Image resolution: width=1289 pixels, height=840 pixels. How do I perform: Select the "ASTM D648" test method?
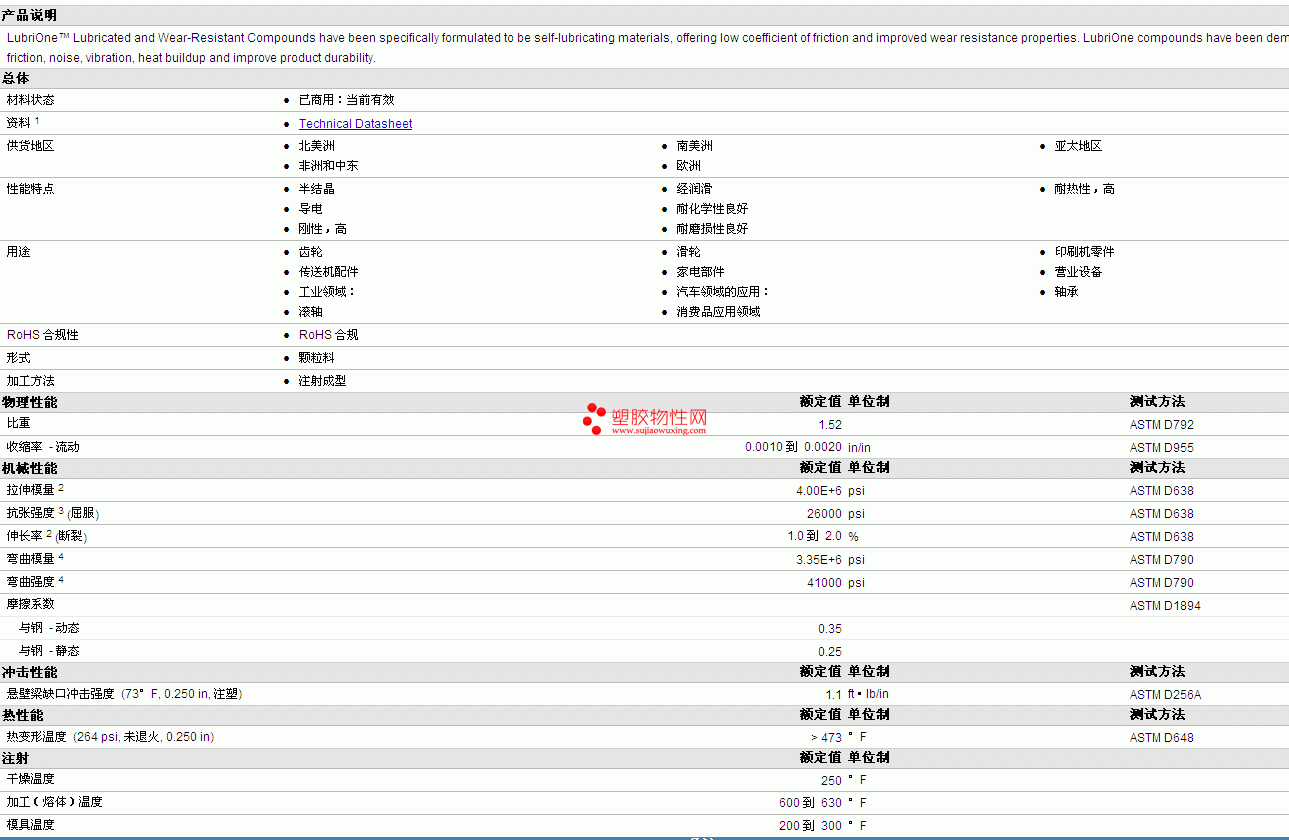click(x=1162, y=738)
